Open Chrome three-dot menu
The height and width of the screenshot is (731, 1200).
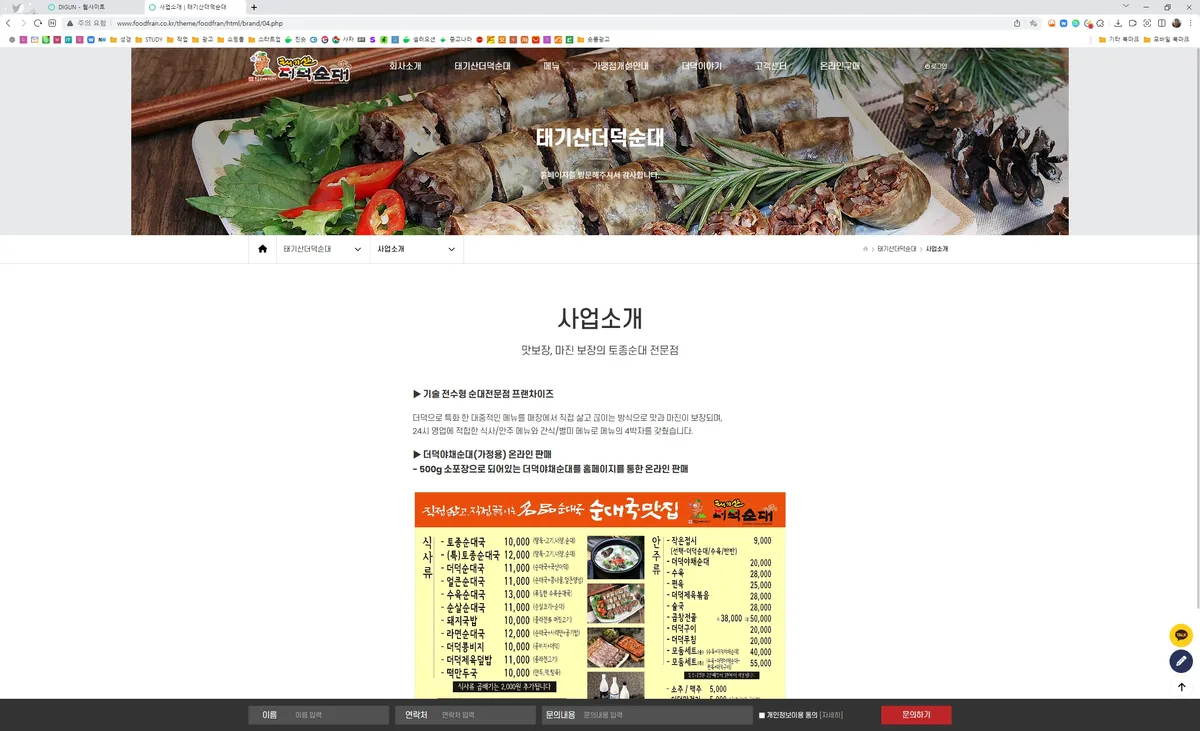1191,23
